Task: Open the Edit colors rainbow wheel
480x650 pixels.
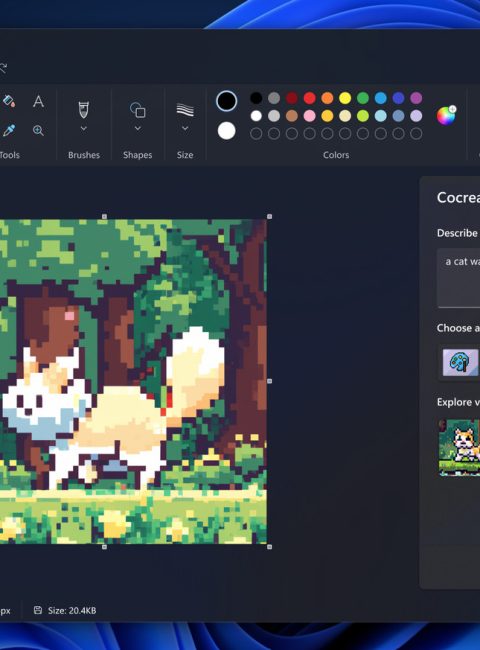Action: [x=446, y=115]
